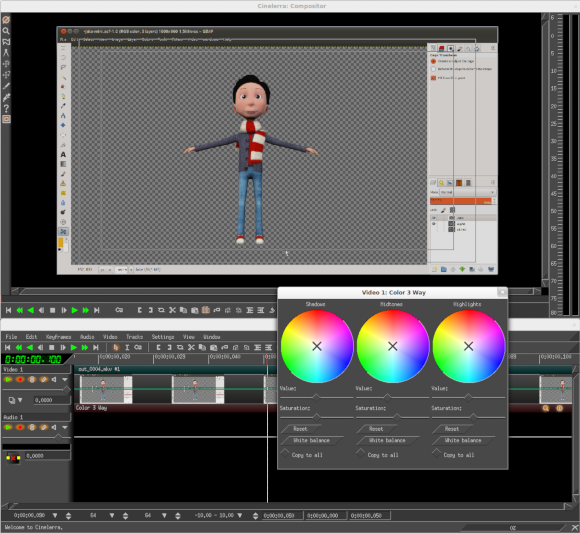Image resolution: width=580 pixels, height=533 pixels.
Task: Select the magnifier zoom tool in Compositor
Action: 6,31
